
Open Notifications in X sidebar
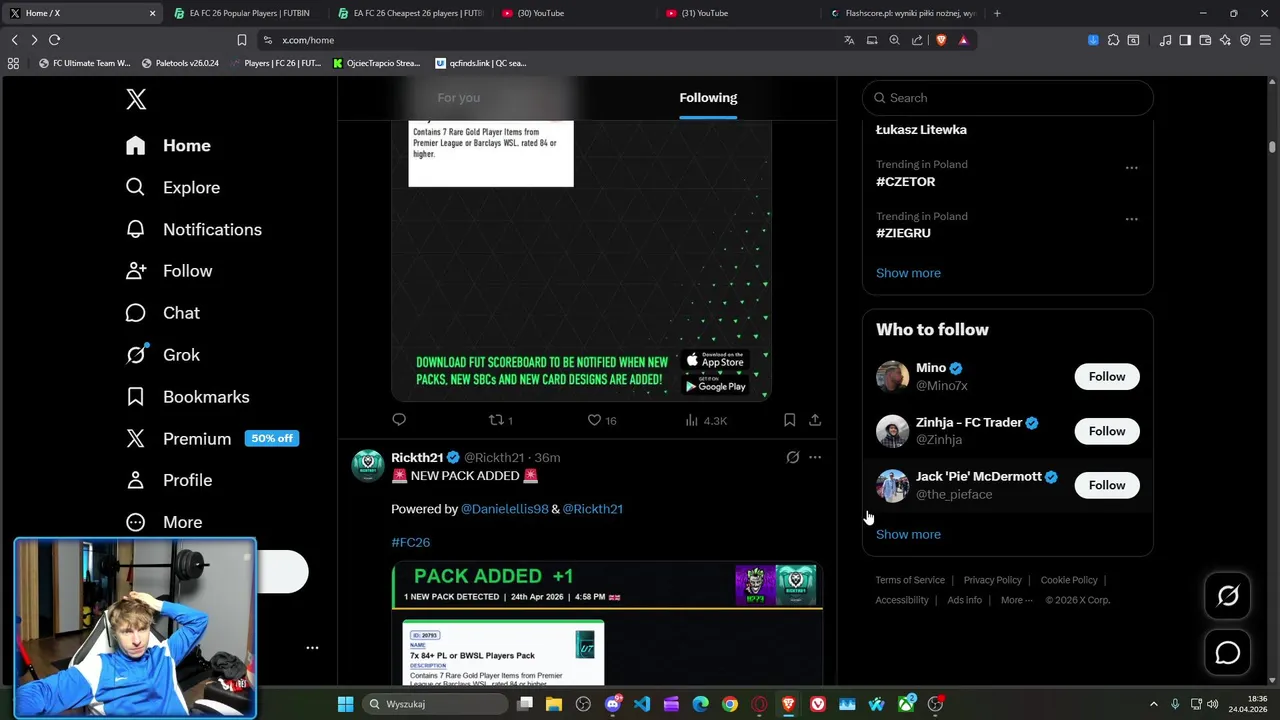click(193, 229)
